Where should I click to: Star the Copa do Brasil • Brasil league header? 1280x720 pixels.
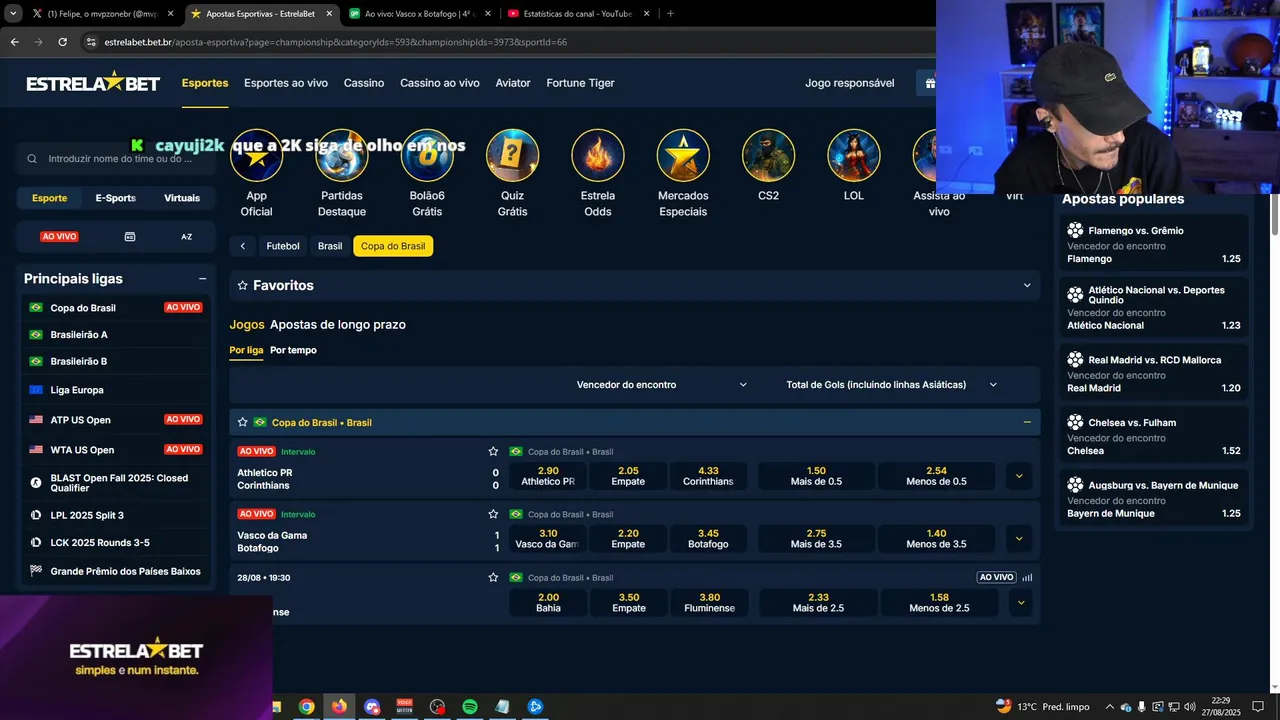242,422
